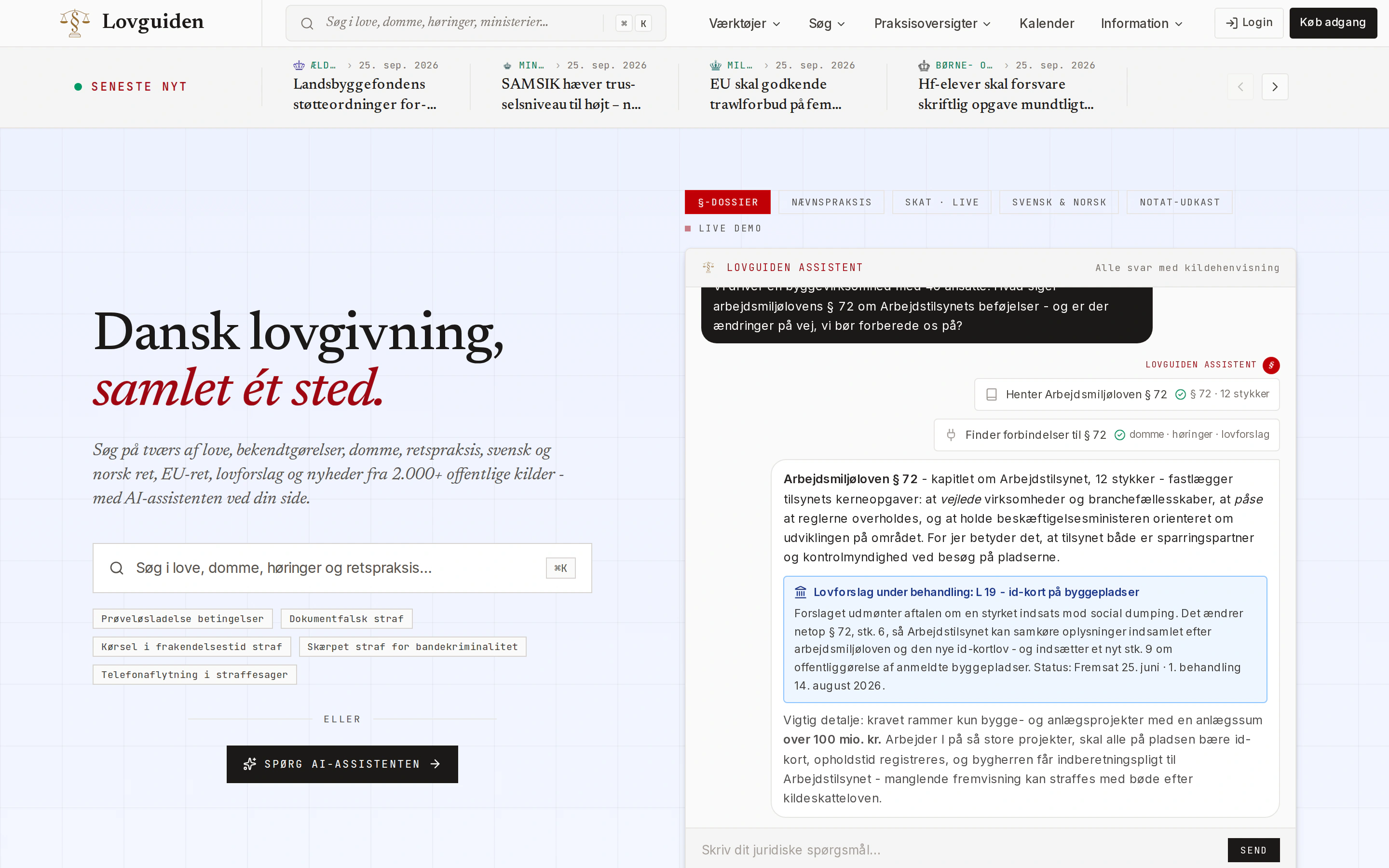
Task: Select Telefonaflytning i straffesager chip
Action: [x=194, y=675]
